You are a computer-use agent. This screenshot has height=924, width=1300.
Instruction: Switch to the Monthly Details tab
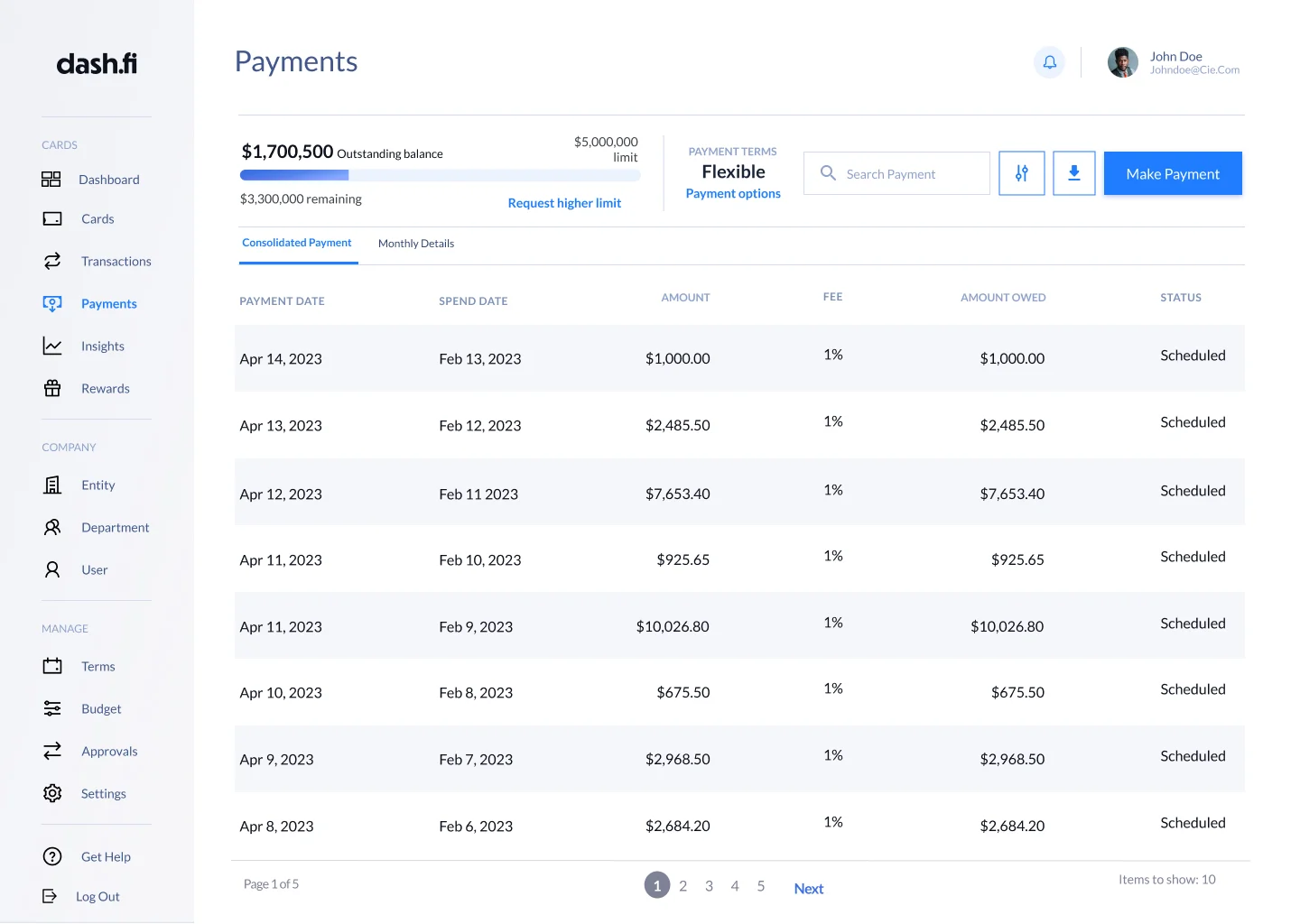pyautogui.click(x=416, y=244)
